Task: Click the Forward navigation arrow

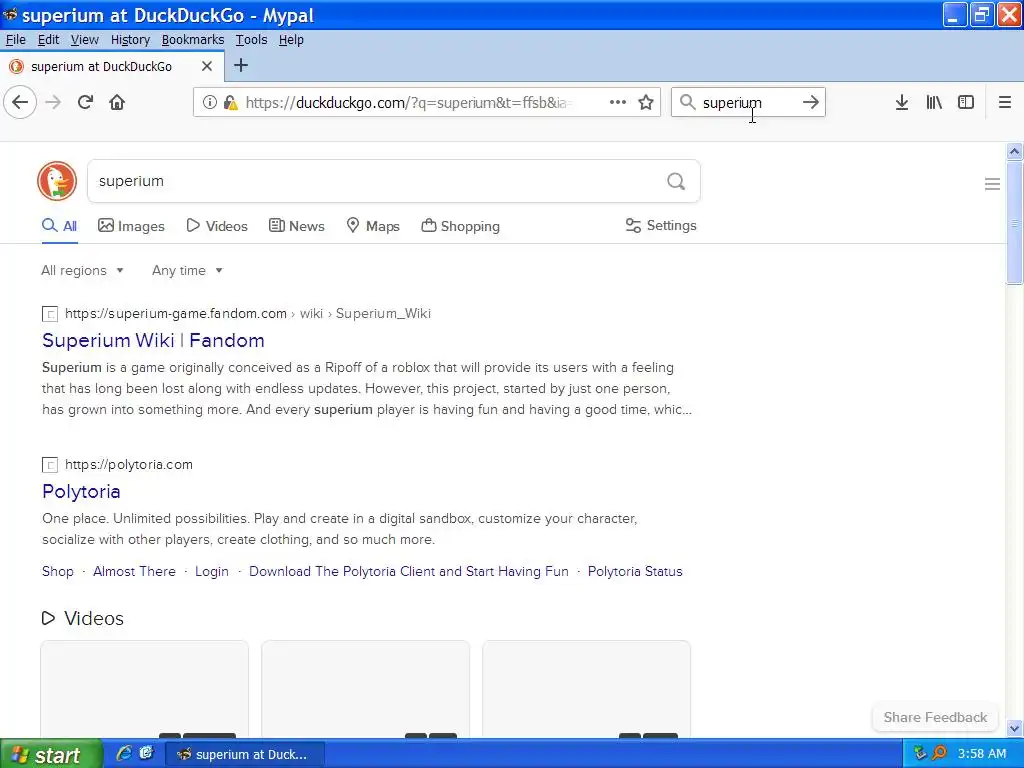Action: (x=53, y=103)
